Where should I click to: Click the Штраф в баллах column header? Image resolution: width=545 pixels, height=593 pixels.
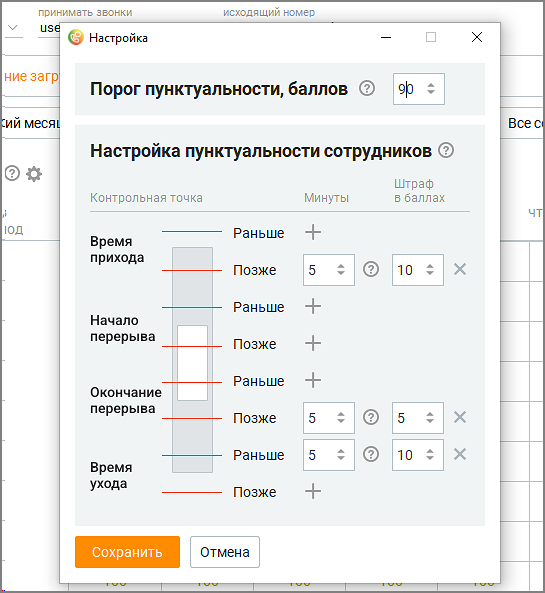click(x=419, y=191)
